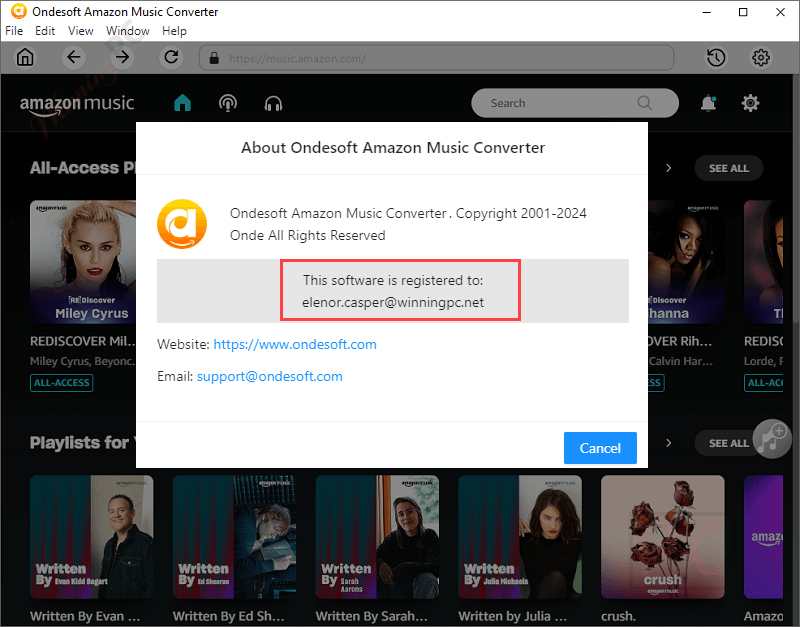The image size is (800, 627).
Task: Open Amazon Music settings gear
Action: point(750,103)
